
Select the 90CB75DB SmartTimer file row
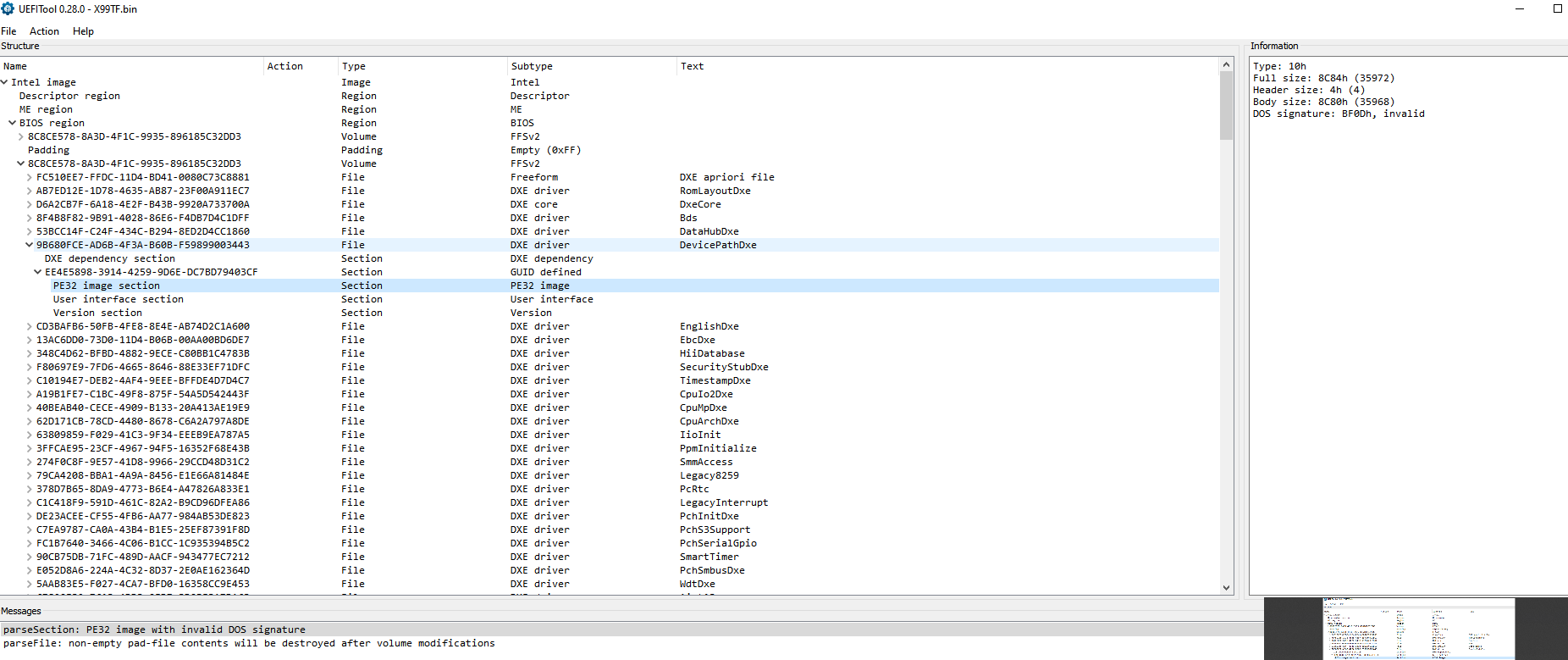(x=610, y=557)
